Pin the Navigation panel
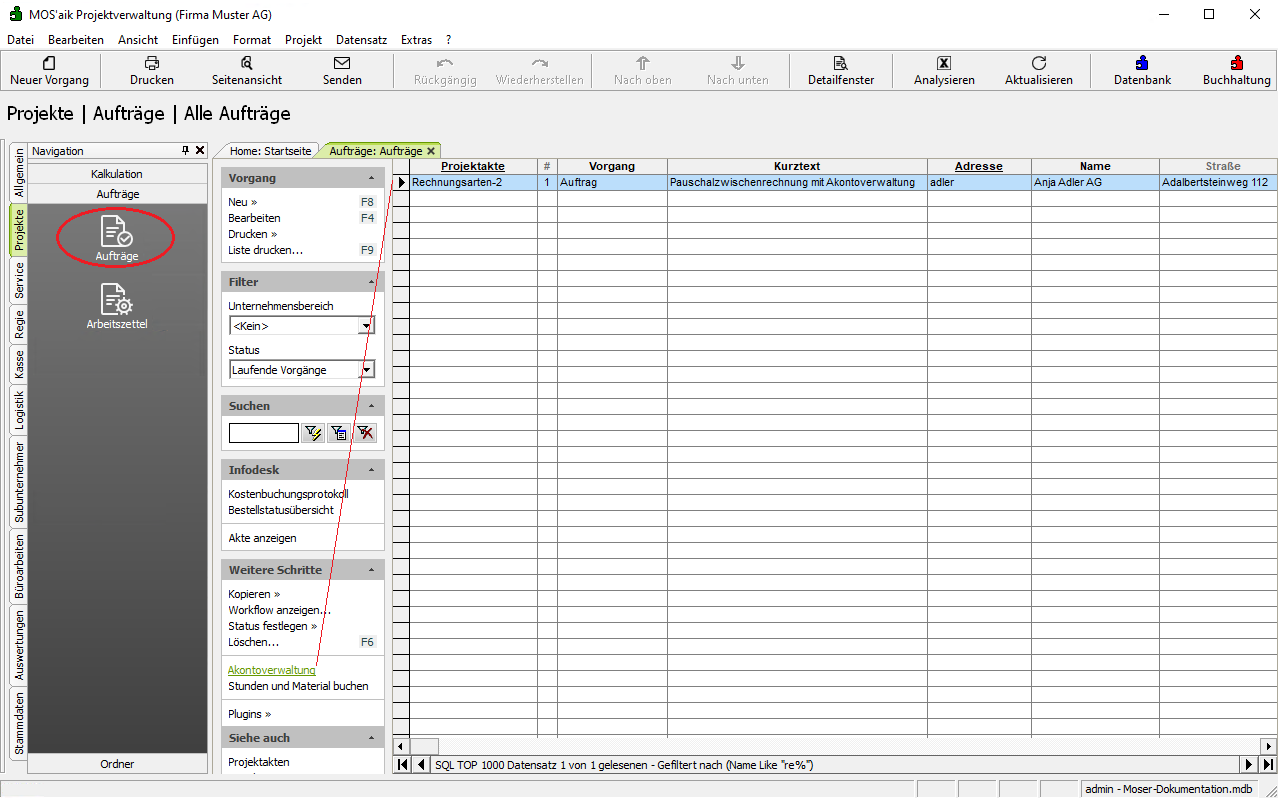The height and width of the screenshot is (798, 1278). pyautogui.click(x=185, y=150)
